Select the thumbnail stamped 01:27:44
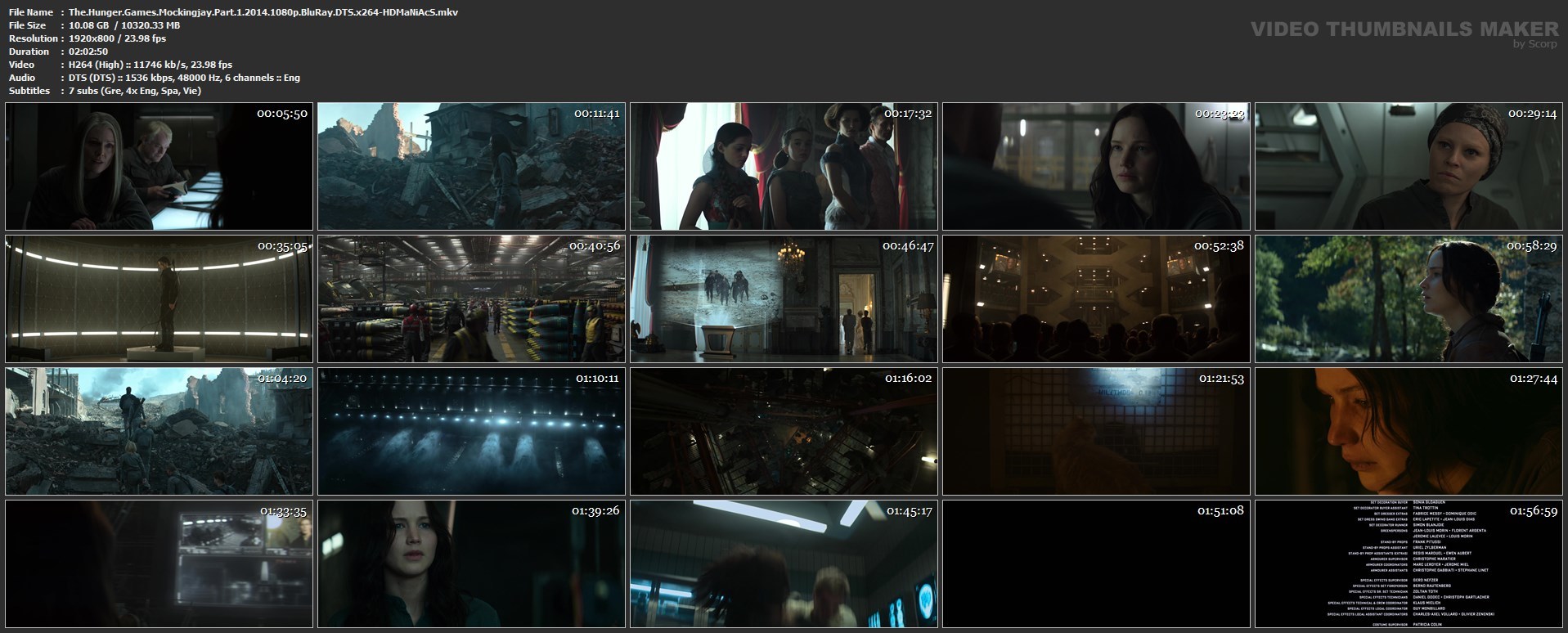 tap(1409, 431)
